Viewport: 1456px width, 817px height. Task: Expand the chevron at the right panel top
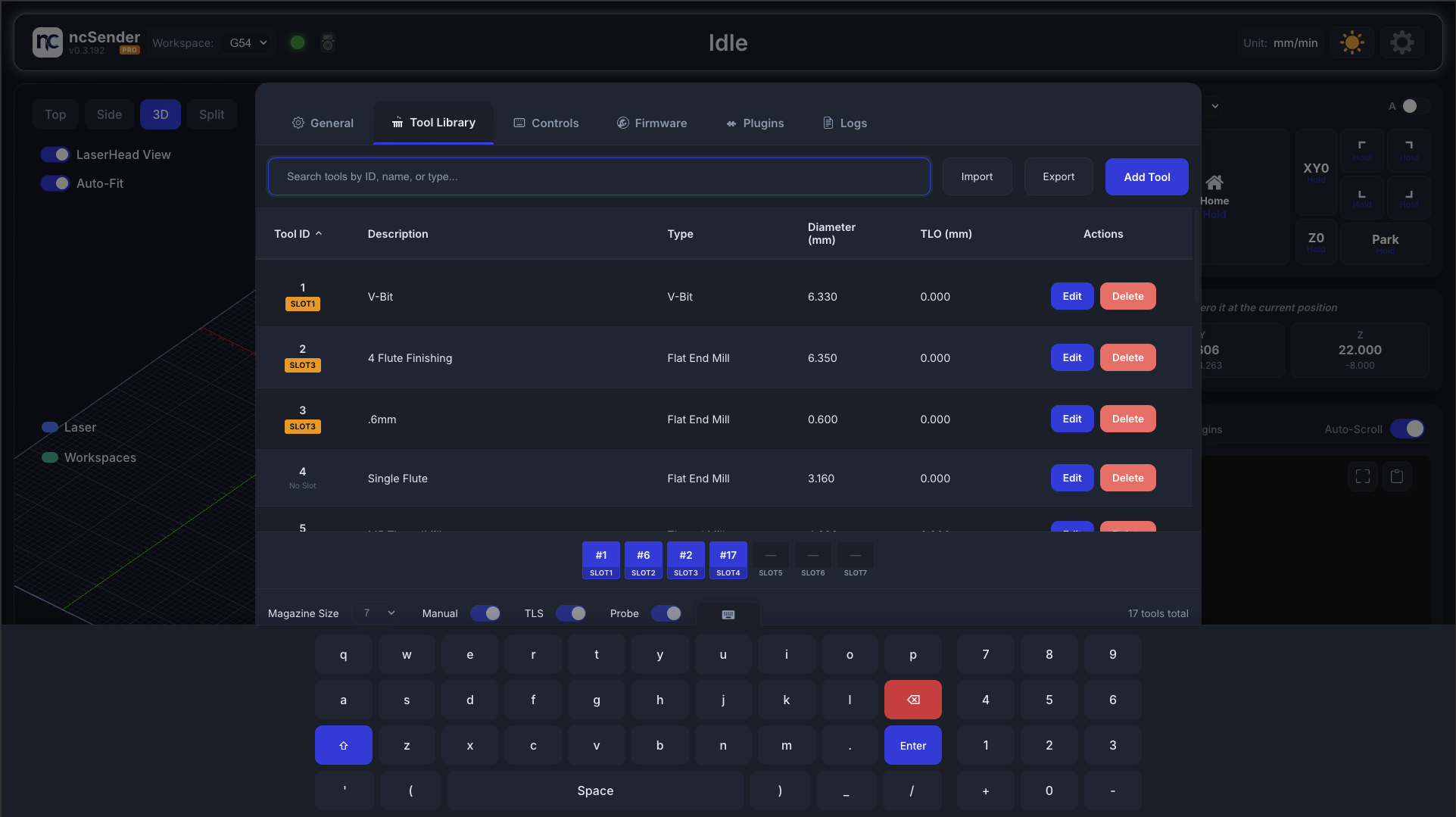[x=1215, y=106]
